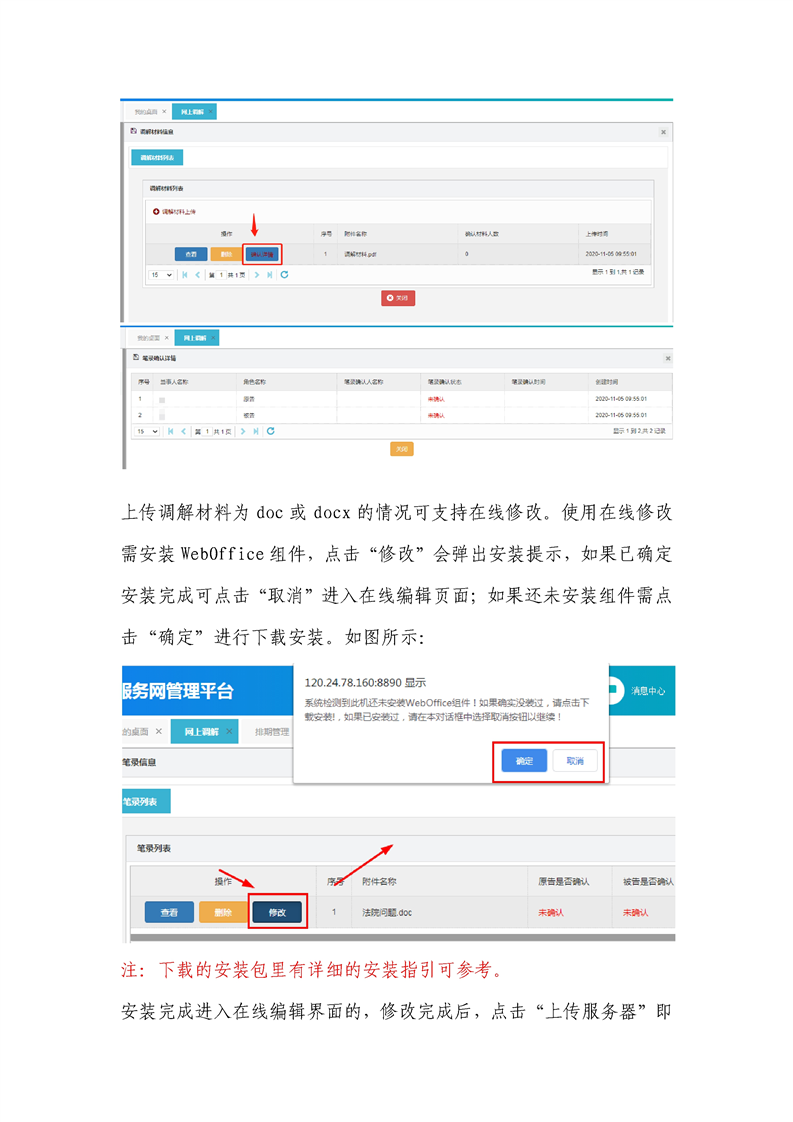
Task: Click 确认材料人数 column header
Action: click(482, 234)
